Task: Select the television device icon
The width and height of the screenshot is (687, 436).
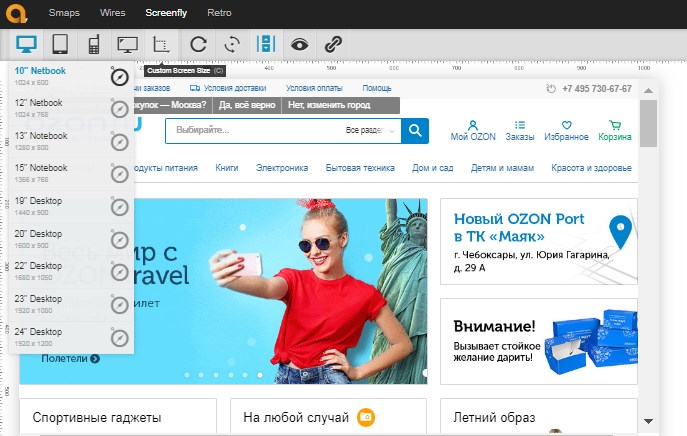Action: click(x=127, y=44)
